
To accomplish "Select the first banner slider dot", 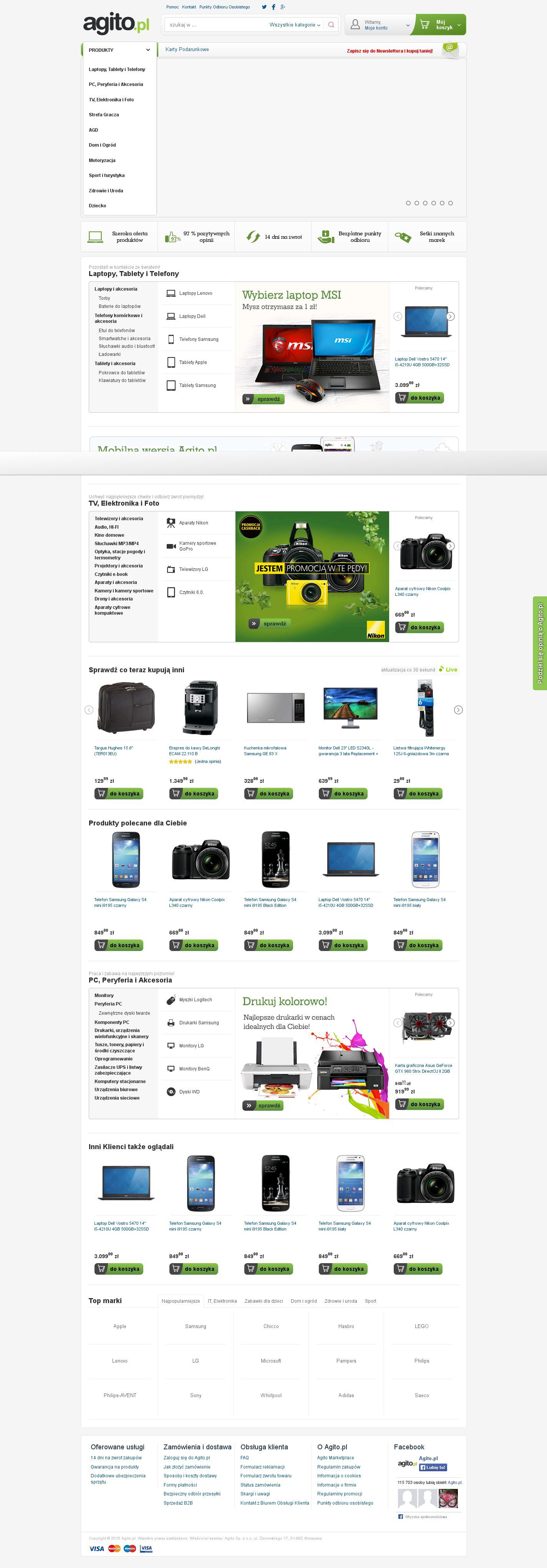I will 408,203.
